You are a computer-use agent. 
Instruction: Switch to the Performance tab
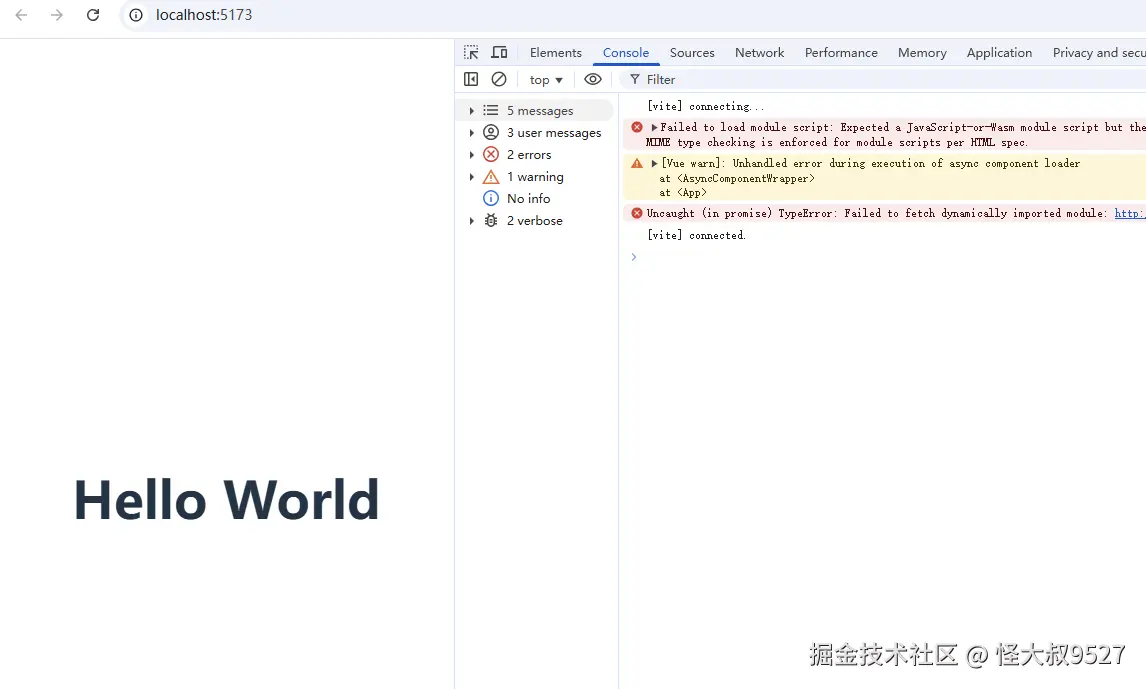pyautogui.click(x=841, y=53)
